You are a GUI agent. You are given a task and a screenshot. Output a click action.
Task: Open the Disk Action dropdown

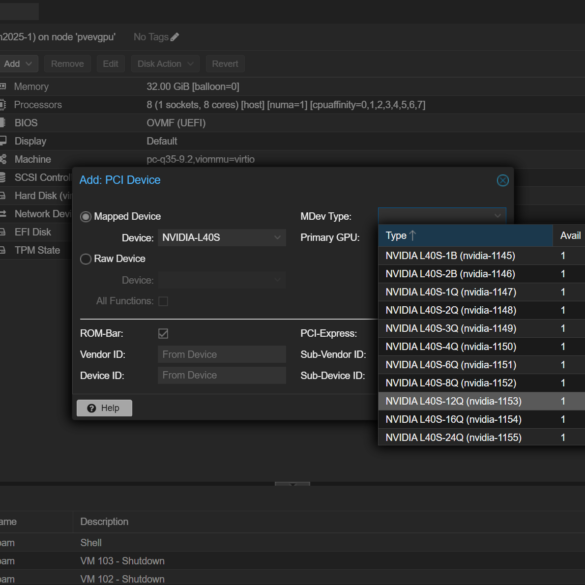tap(165, 64)
